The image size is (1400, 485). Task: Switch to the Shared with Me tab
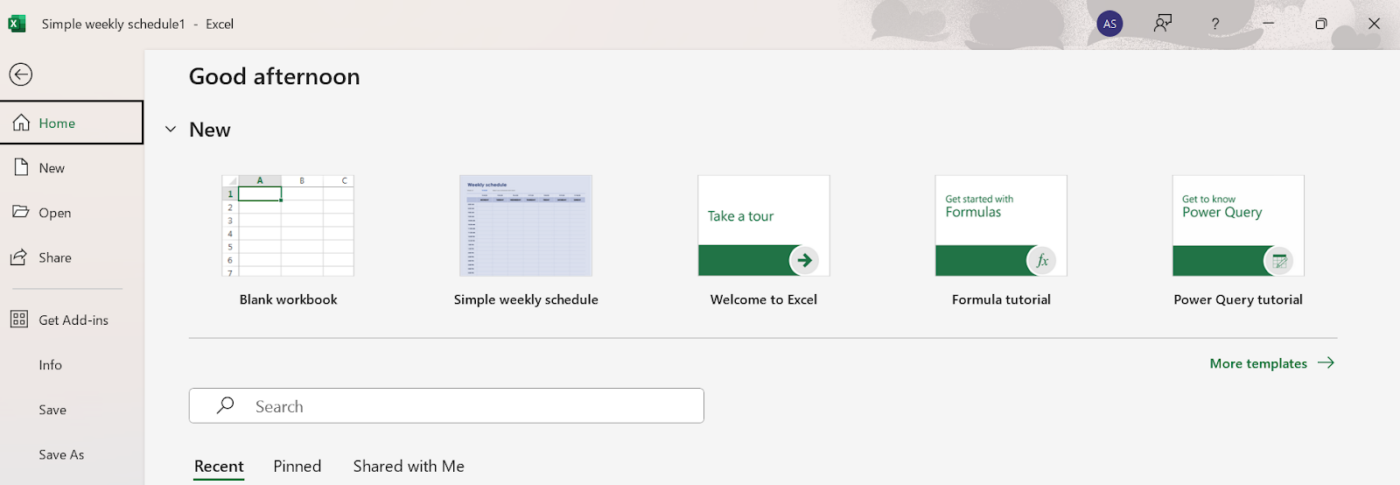[x=409, y=466]
